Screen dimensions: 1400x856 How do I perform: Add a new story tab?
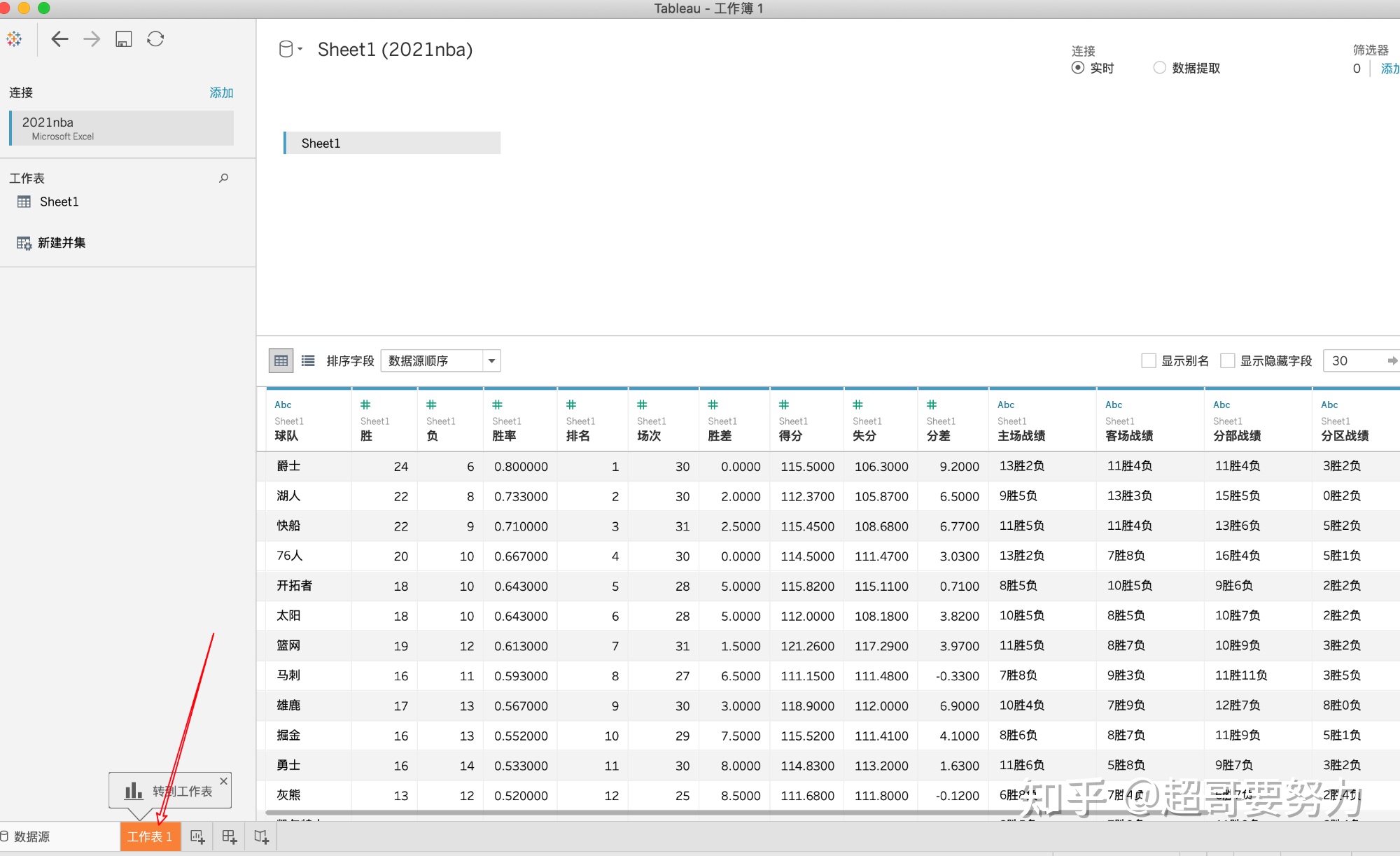coord(261,836)
